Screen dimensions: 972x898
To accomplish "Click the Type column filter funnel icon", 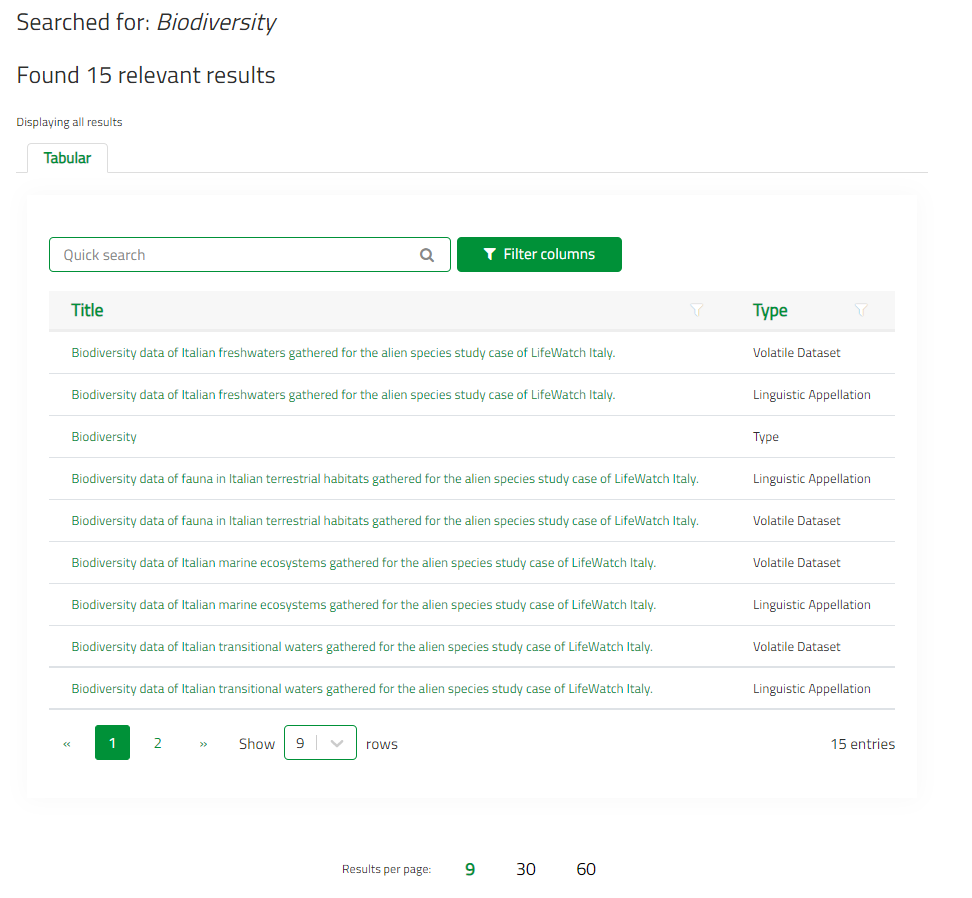I will click(x=861, y=311).
